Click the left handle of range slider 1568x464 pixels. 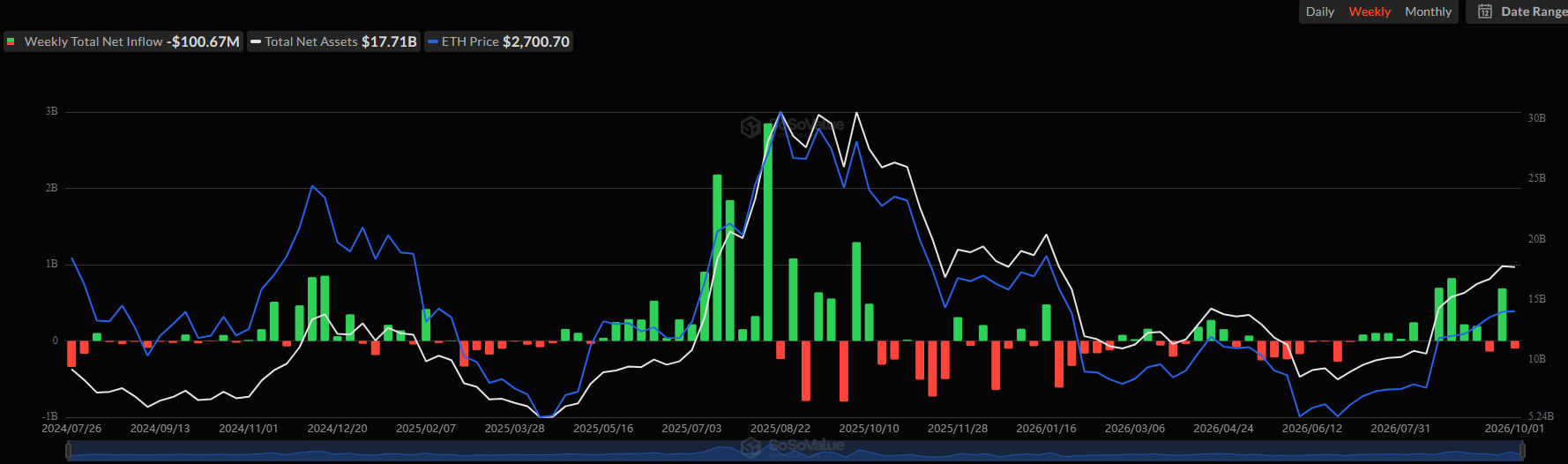[x=68, y=451]
